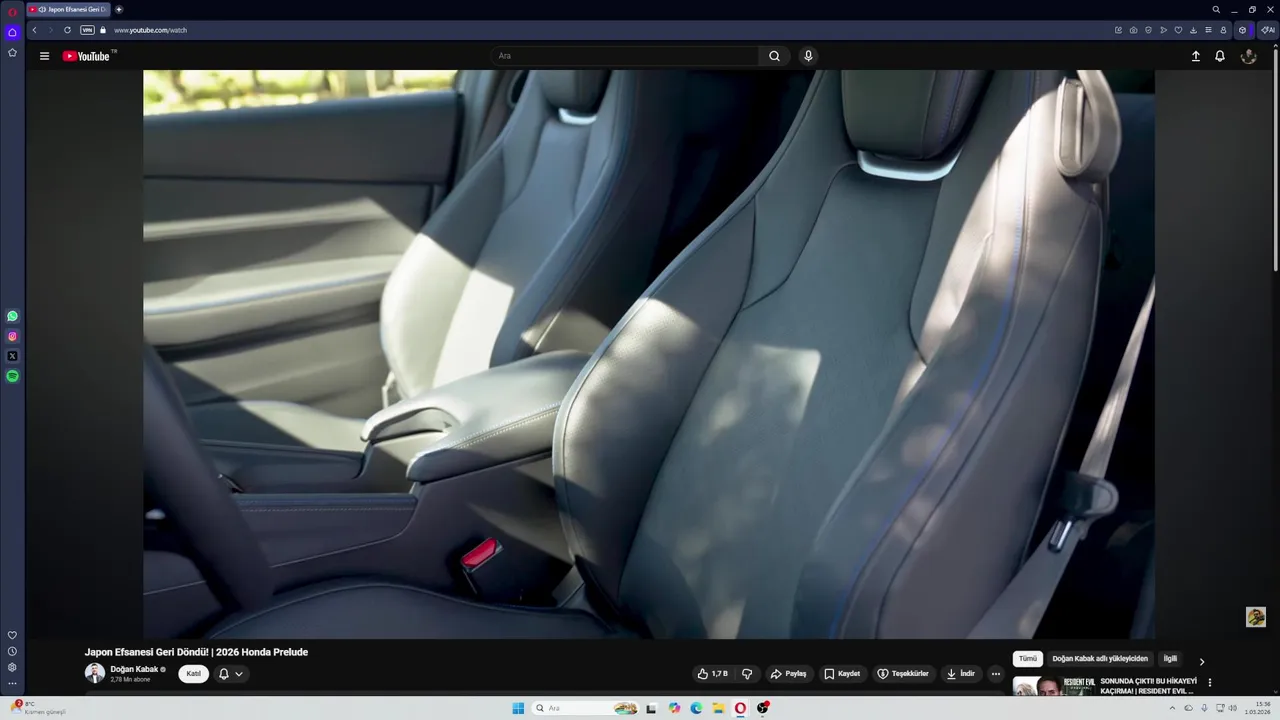The width and height of the screenshot is (1280, 720).
Task: Open Spotify in the sidebar
Action: [12, 376]
